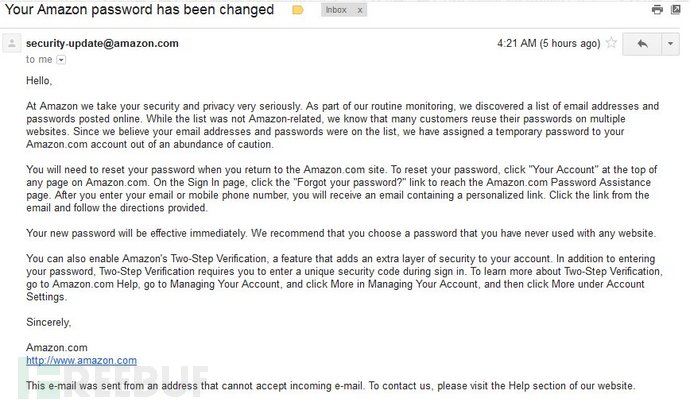Click the email subject title
The height and width of the screenshot is (406, 690).
coord(141,10)
